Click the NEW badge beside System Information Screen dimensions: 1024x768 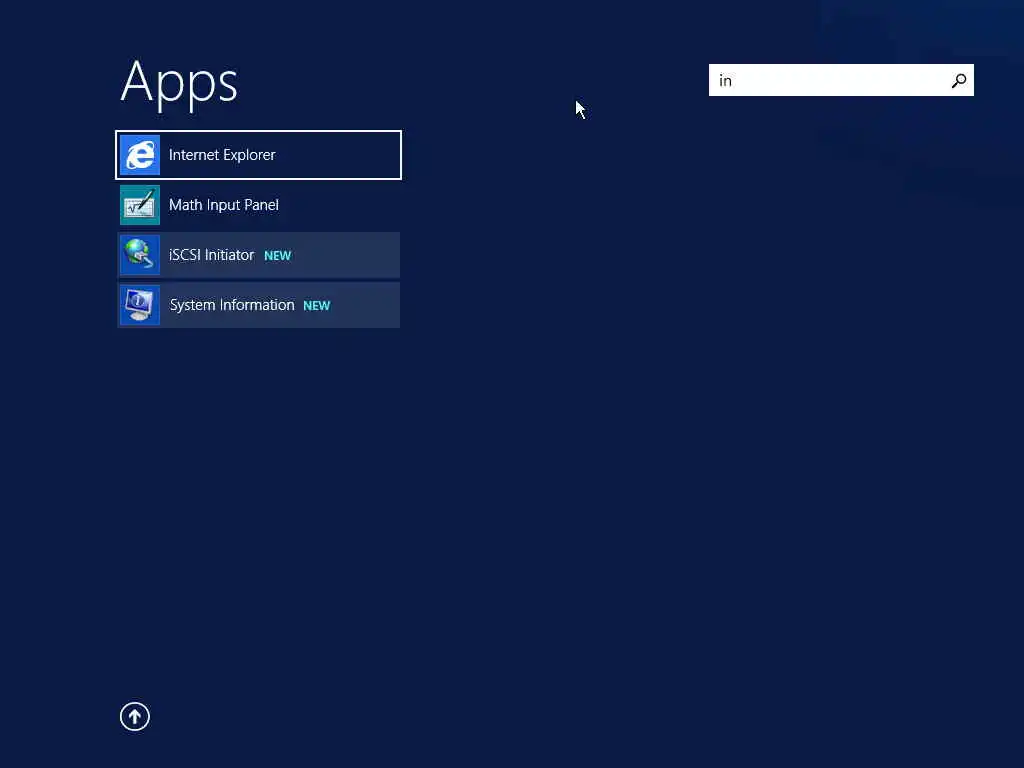click(317, 306)
